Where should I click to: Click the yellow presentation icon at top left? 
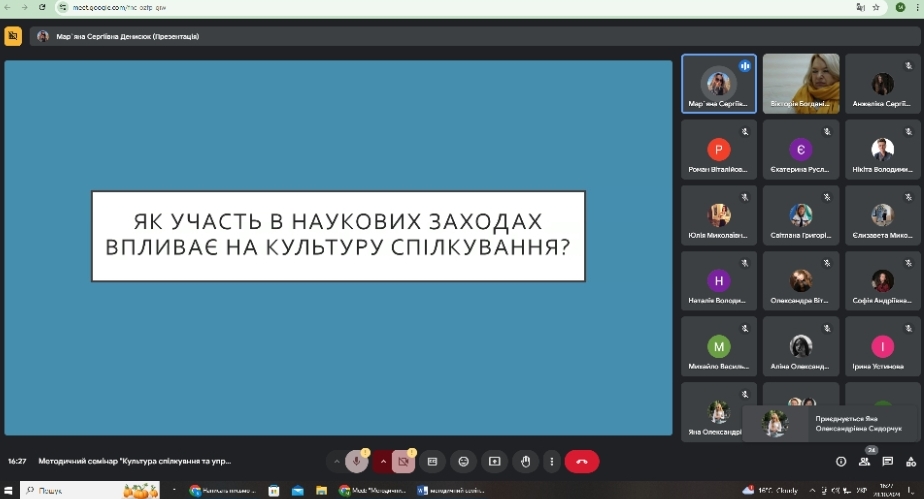(13, 36)
